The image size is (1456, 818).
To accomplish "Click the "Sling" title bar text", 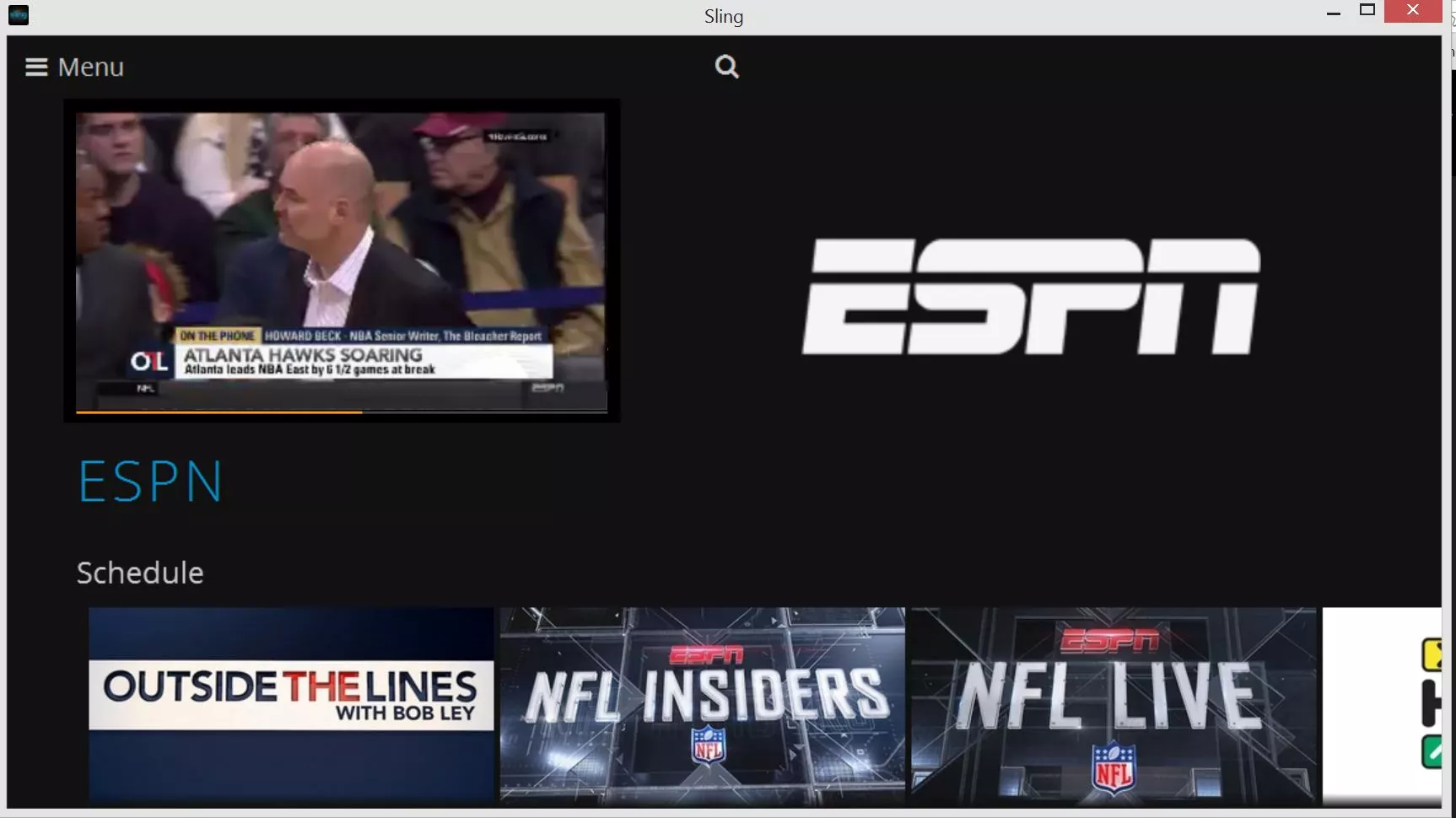I will (x=724, y=16).
